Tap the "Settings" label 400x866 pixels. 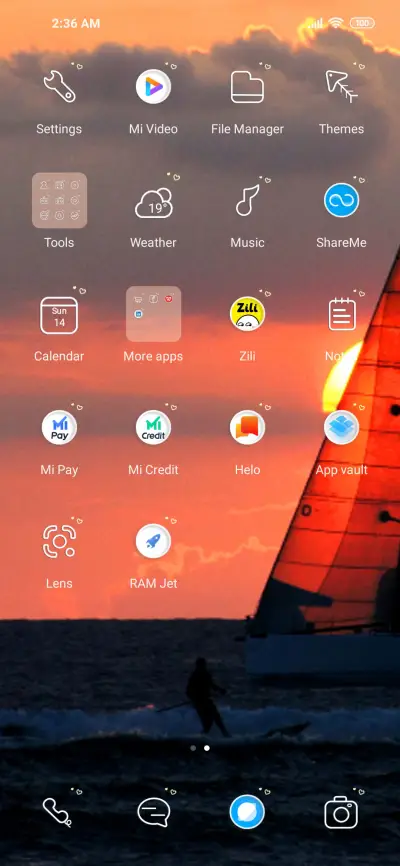tap(59, 129)
